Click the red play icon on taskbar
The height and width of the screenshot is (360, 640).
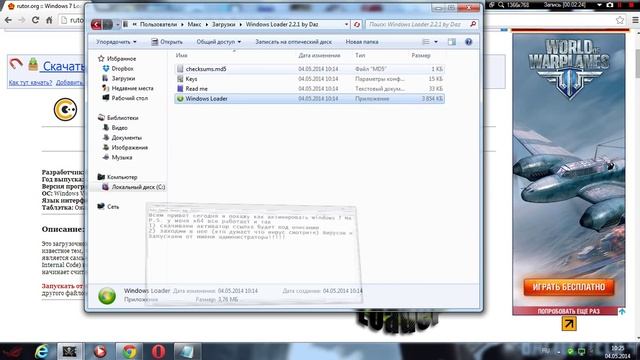pos(100,351)
